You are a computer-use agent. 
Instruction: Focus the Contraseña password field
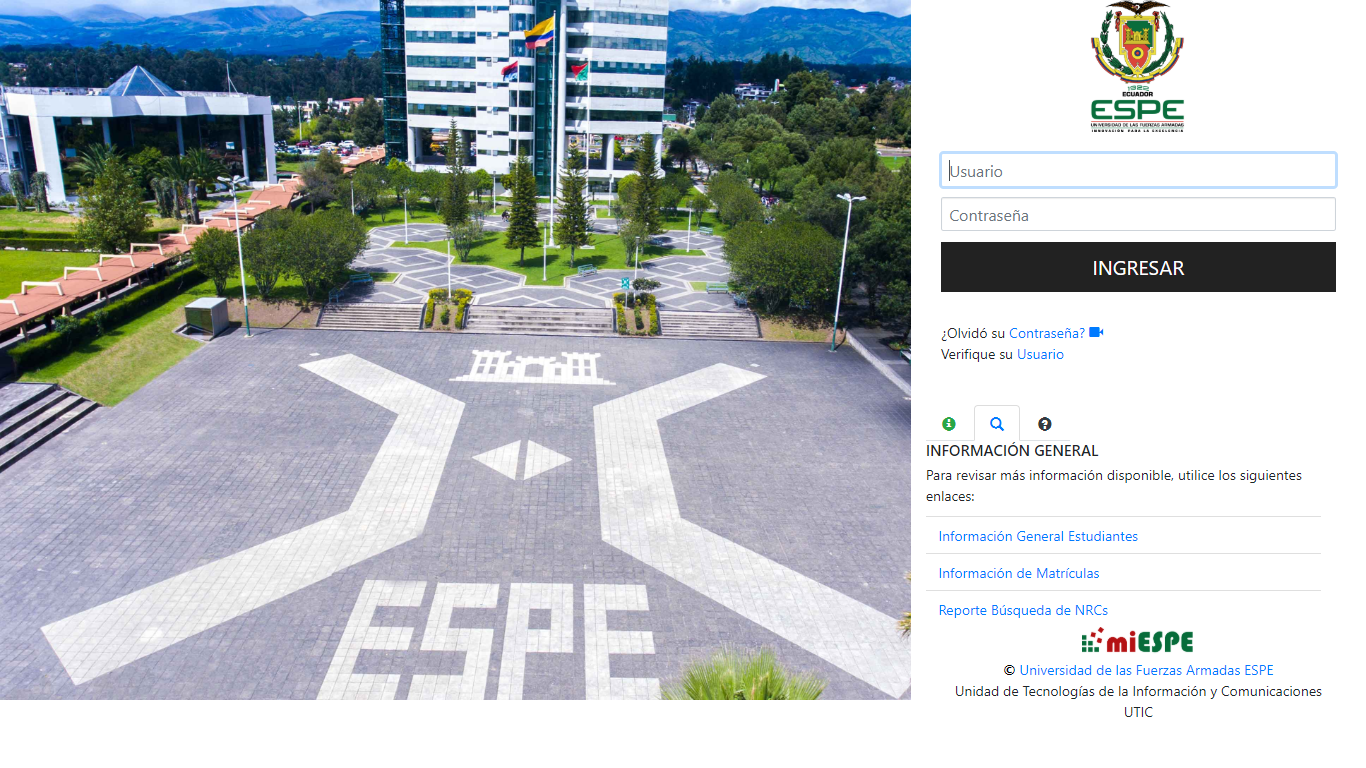point(1138,213)
